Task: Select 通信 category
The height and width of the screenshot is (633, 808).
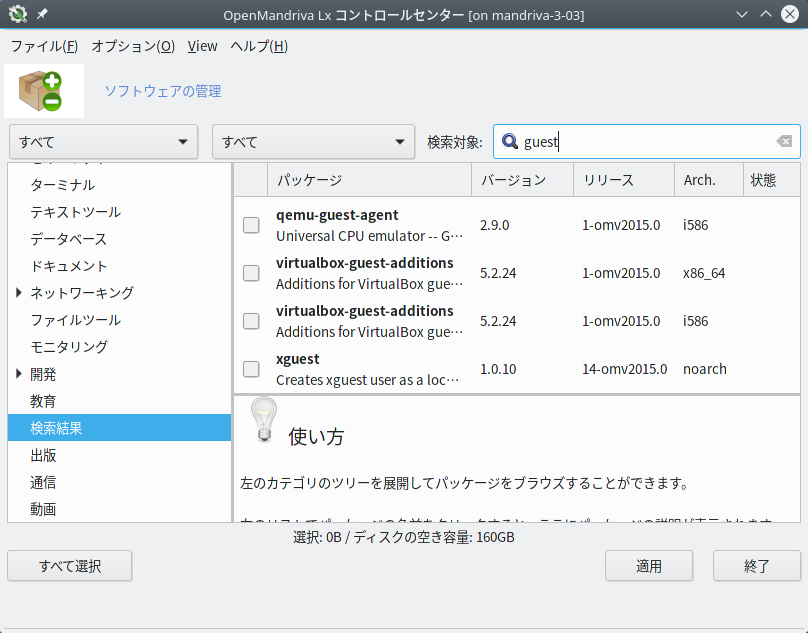Action: pos(43,482)
